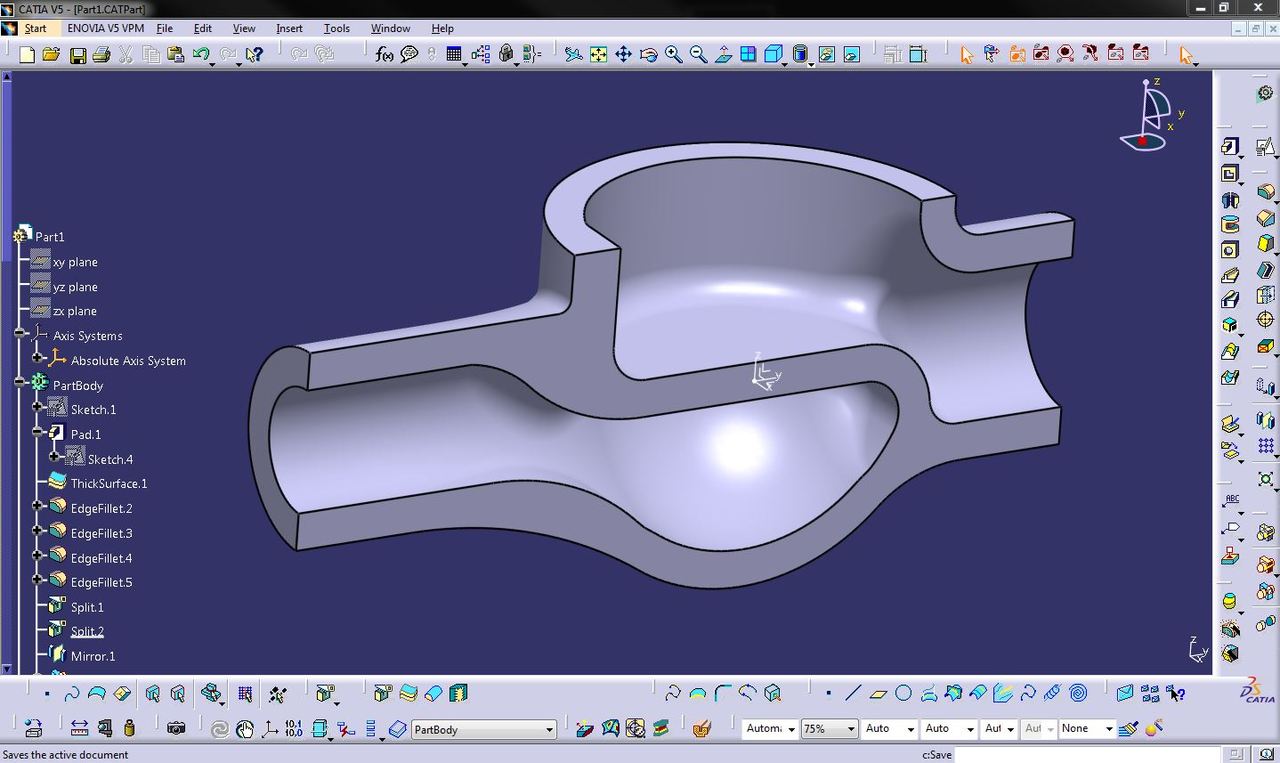Click the command input field at bottom
Screen dimensions: 1280x763
tap(1088, 755)
